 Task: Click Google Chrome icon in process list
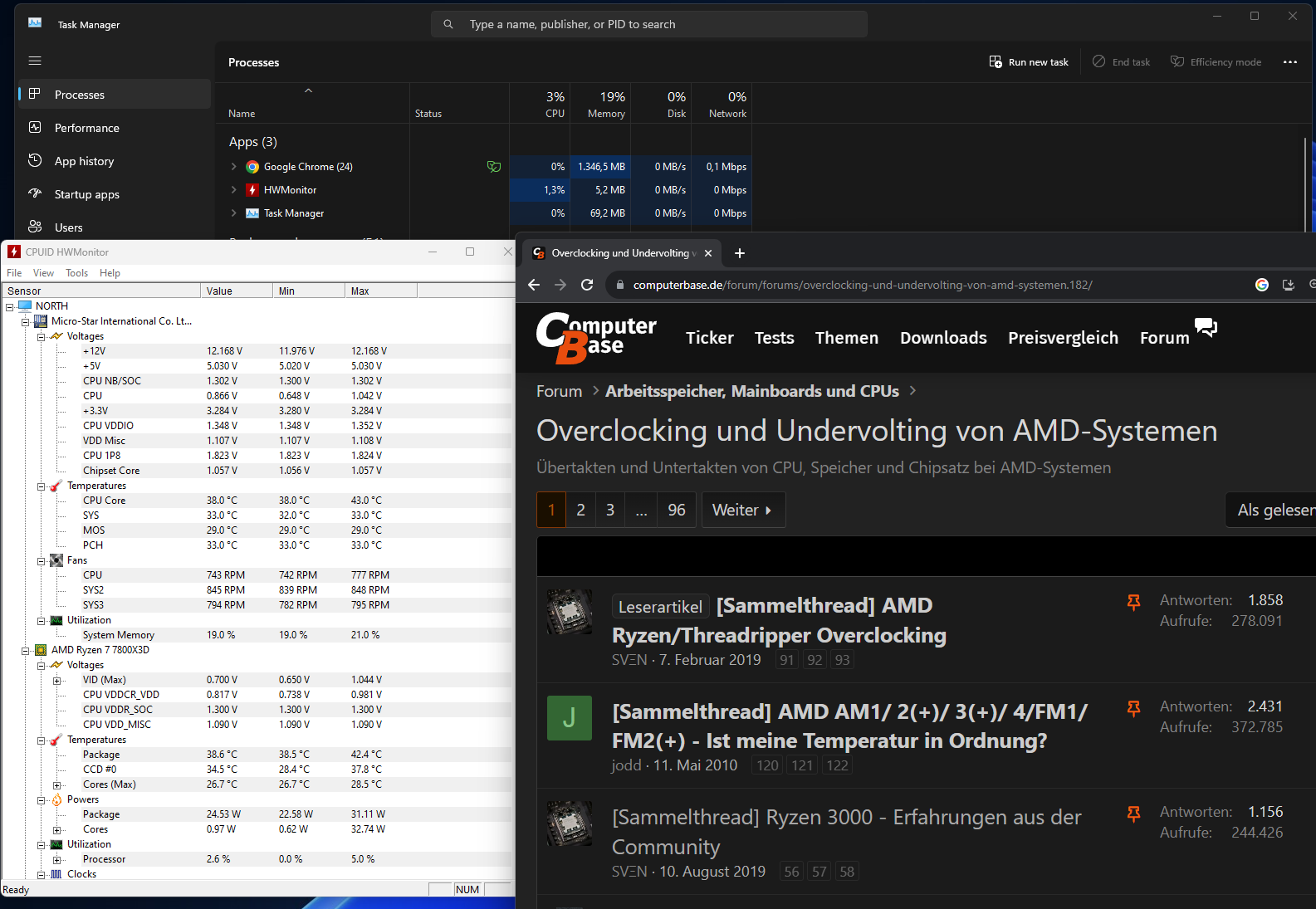pos(252,167)
